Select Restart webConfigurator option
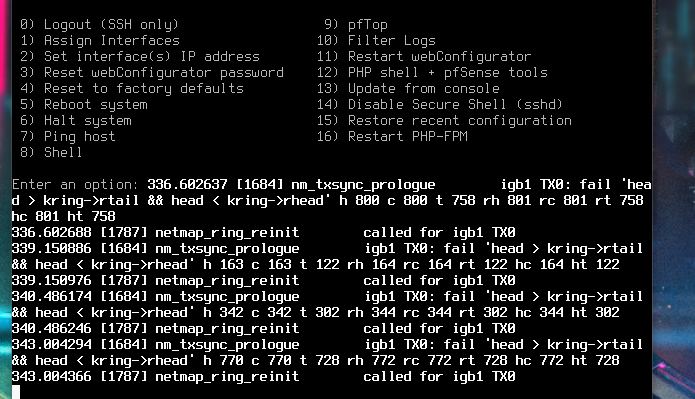Viewport: 695px width, 399px height. [x=424, y=57]
